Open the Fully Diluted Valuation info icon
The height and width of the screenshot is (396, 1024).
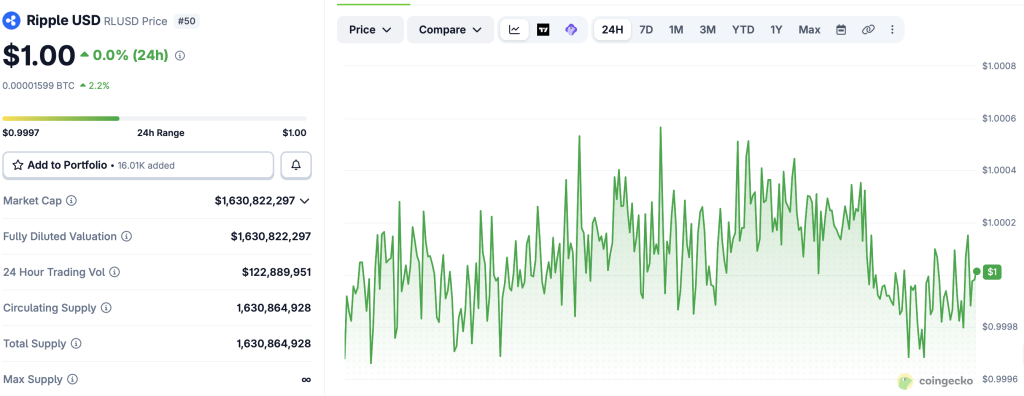[x=127, y=236]
